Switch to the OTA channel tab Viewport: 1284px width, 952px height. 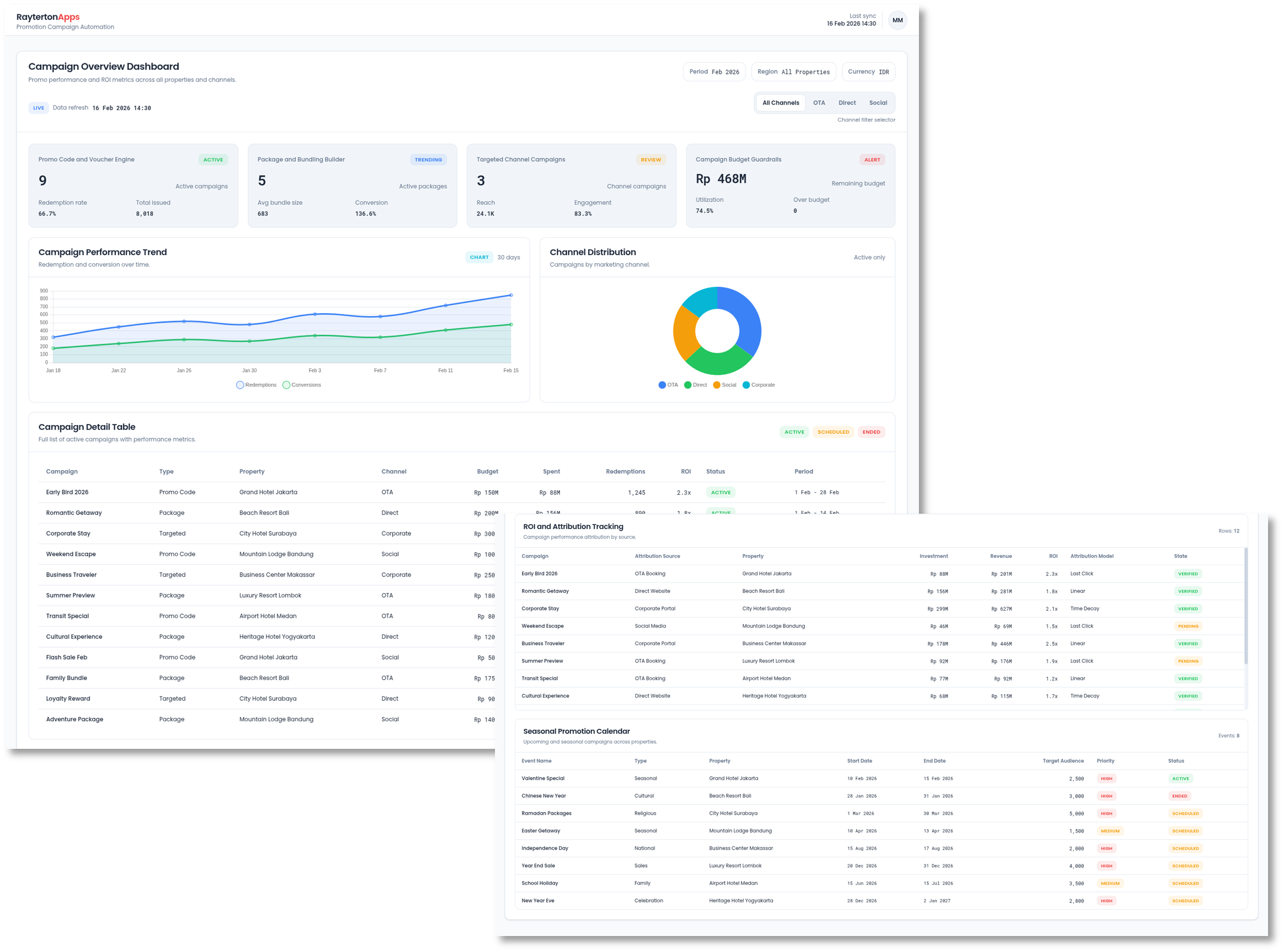(819, 102)
